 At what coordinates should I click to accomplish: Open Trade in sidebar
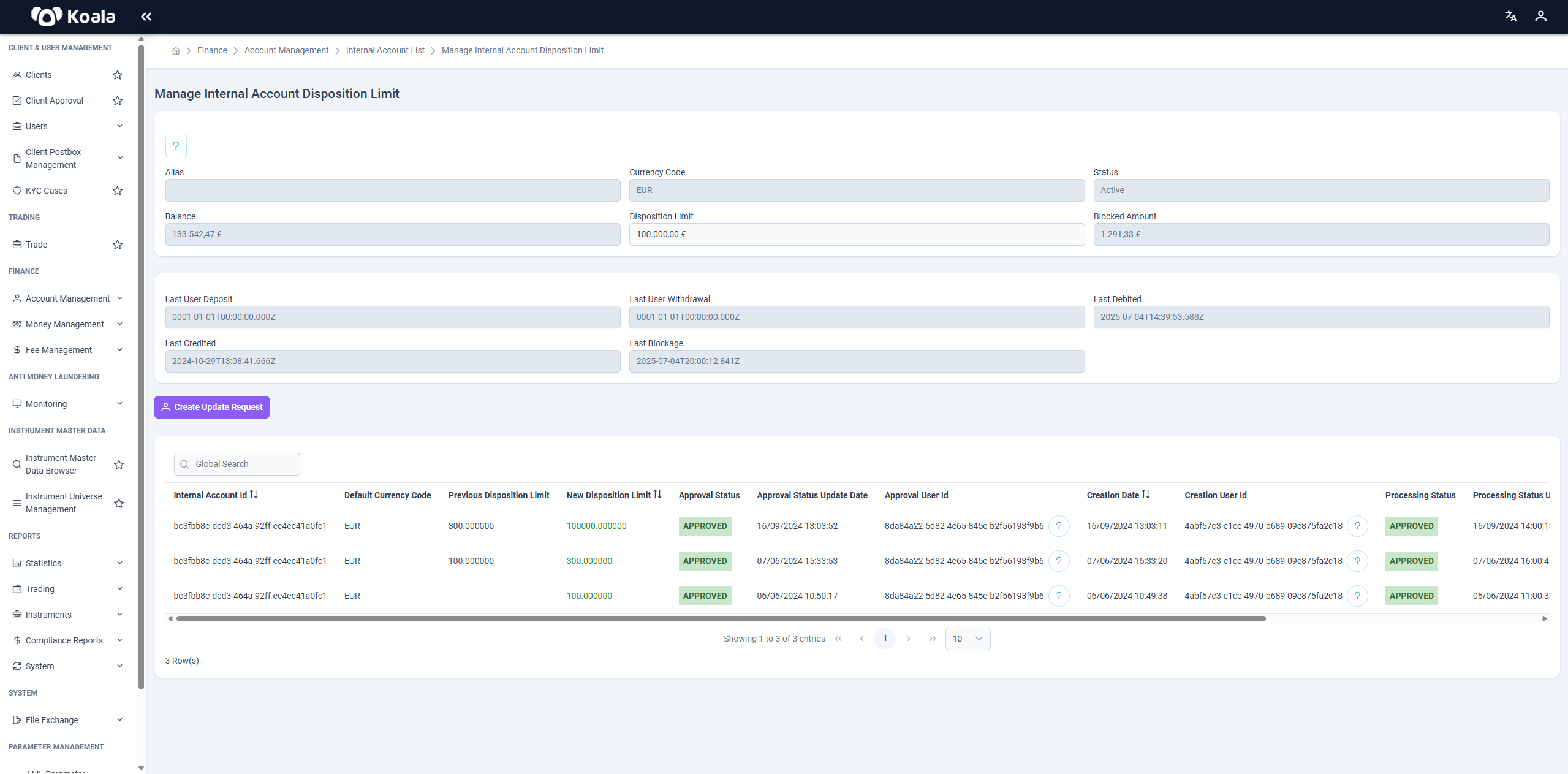click(x=36, y=245)
